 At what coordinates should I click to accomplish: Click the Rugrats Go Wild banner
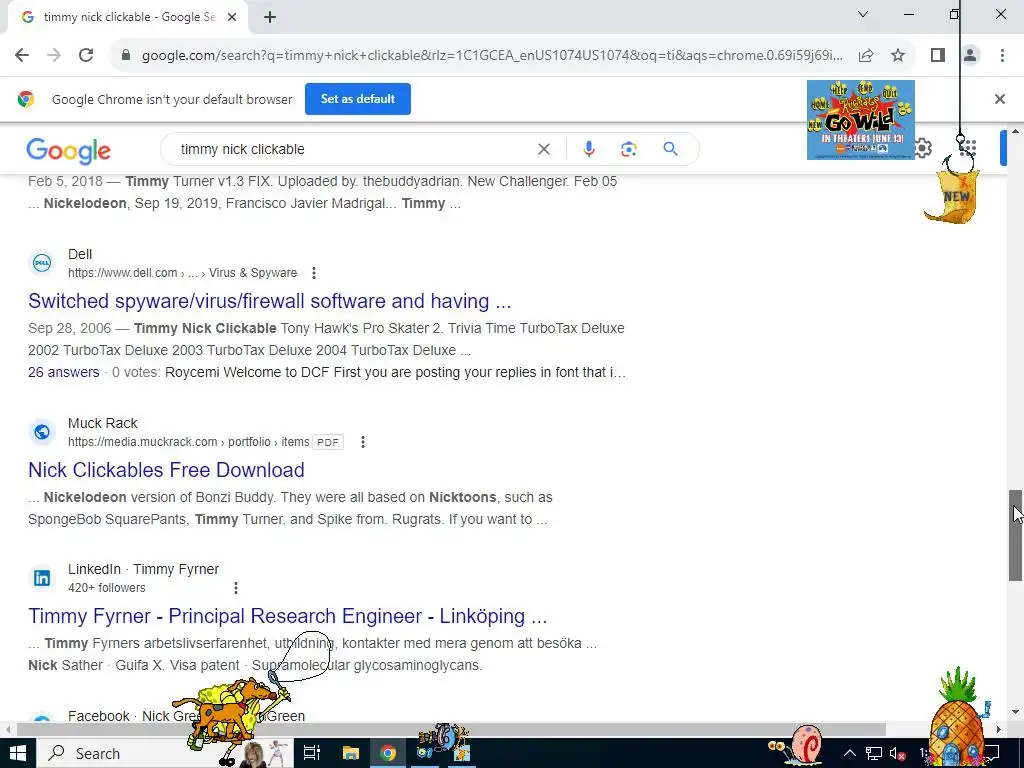(861, 120)
